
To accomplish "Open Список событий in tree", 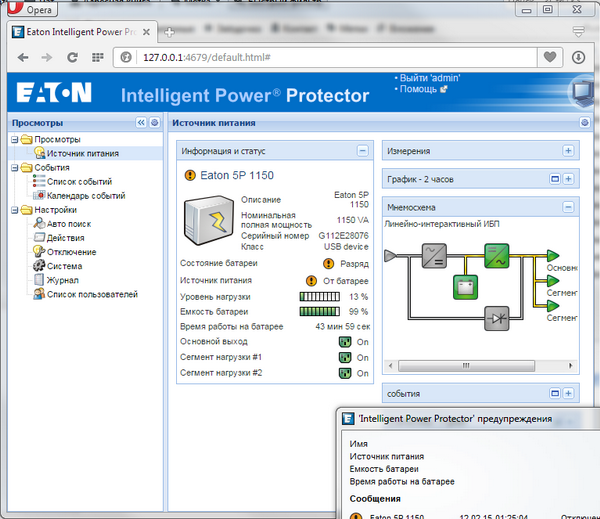I will coord(80,181).
